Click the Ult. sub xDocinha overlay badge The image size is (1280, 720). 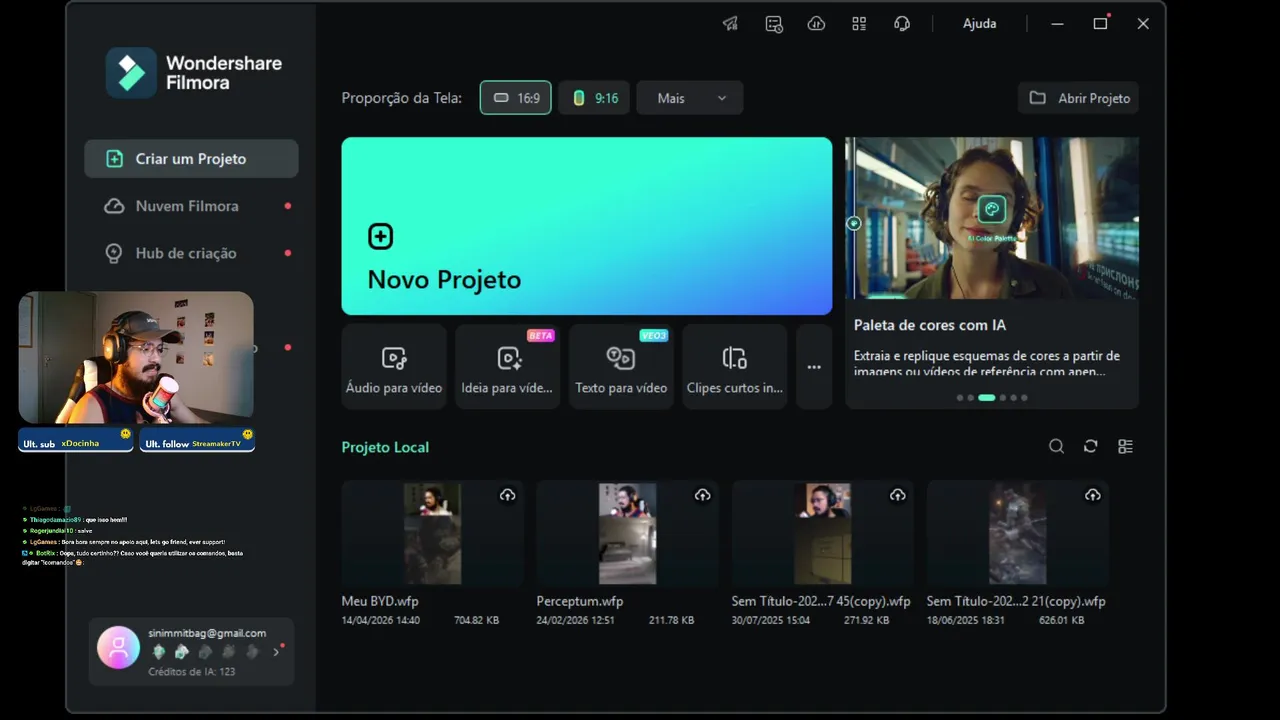[x=76, y=440]
